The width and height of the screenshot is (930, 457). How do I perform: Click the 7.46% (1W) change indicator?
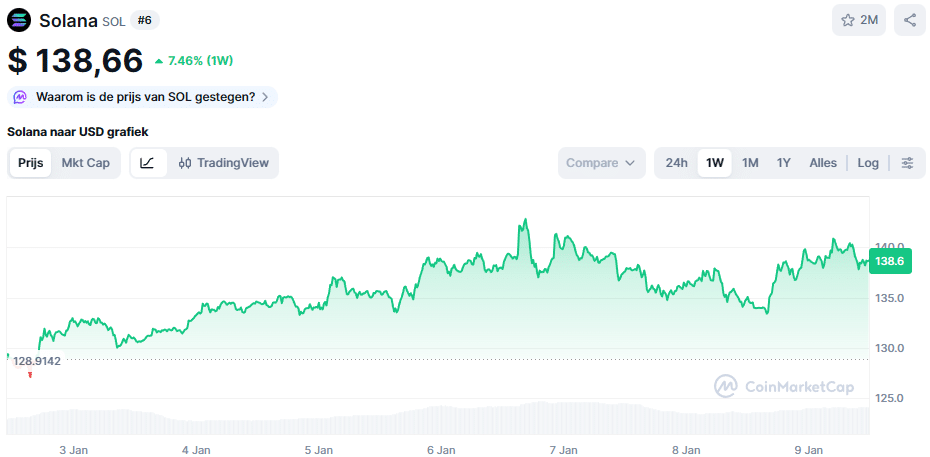194,60
